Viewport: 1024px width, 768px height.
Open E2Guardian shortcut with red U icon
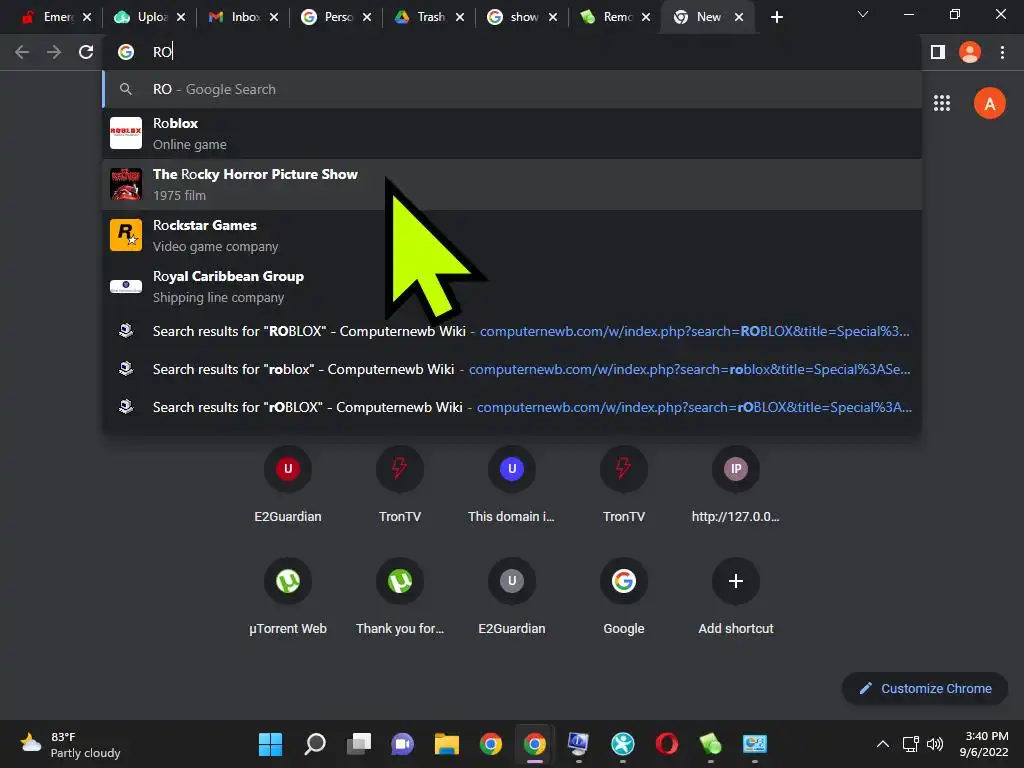288,483
